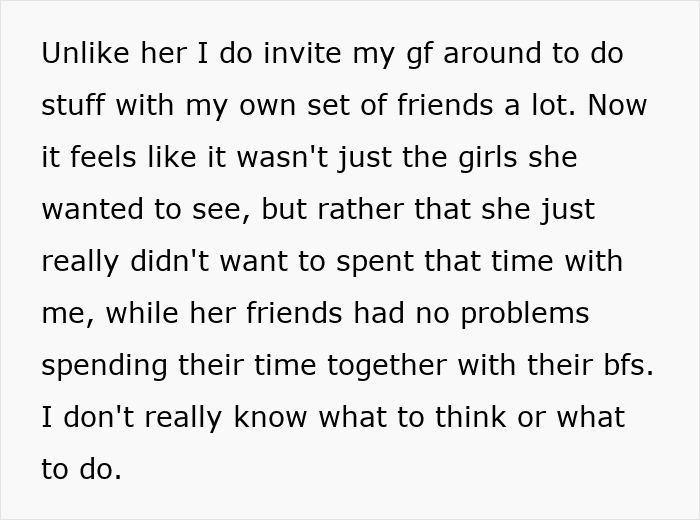The height and width of the screenshot is (520, 700).
Task: Click the word "wasn't" in the text
Action: [283, 157]
